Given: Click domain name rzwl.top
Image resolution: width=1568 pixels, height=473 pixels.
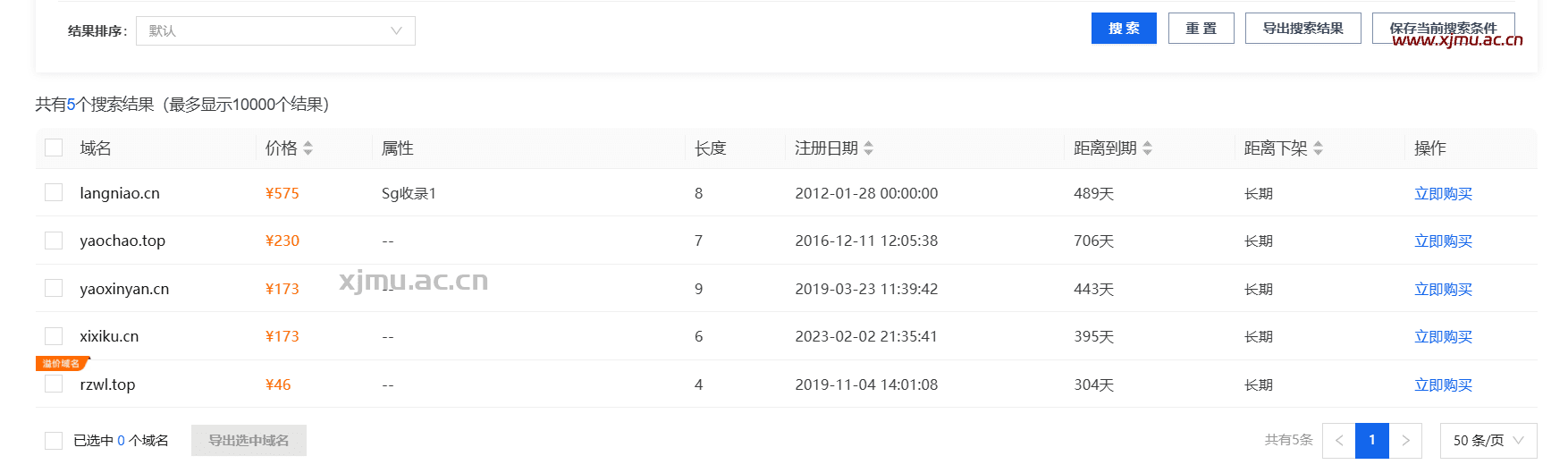Looking at the screenshot, I should 107,384.
